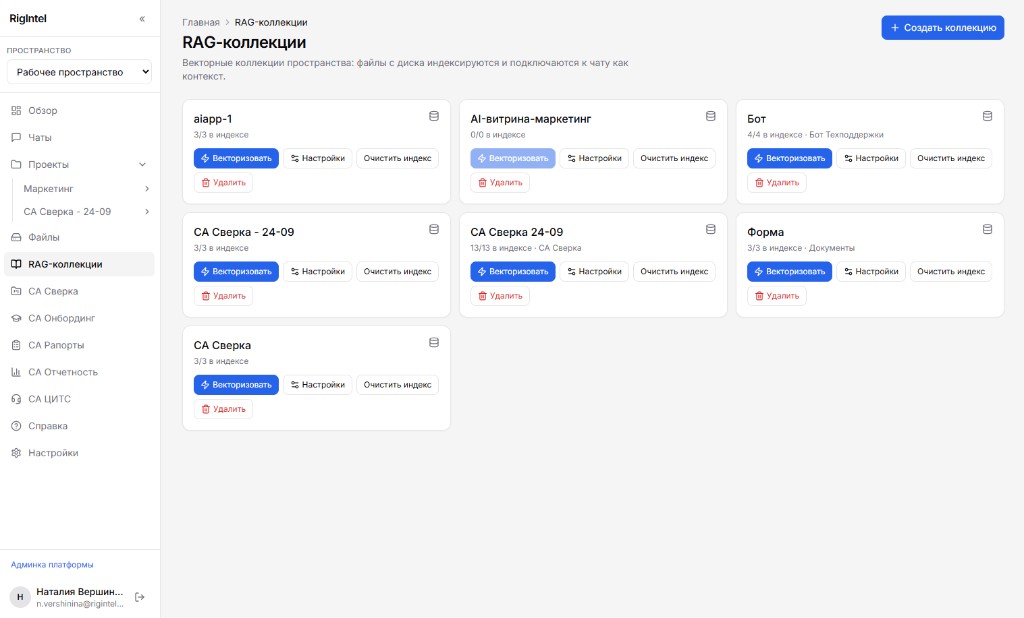Go to Чаты in the sidebar
The height and width of the screenshot is (618, 1024).
(x=79, y=138)
